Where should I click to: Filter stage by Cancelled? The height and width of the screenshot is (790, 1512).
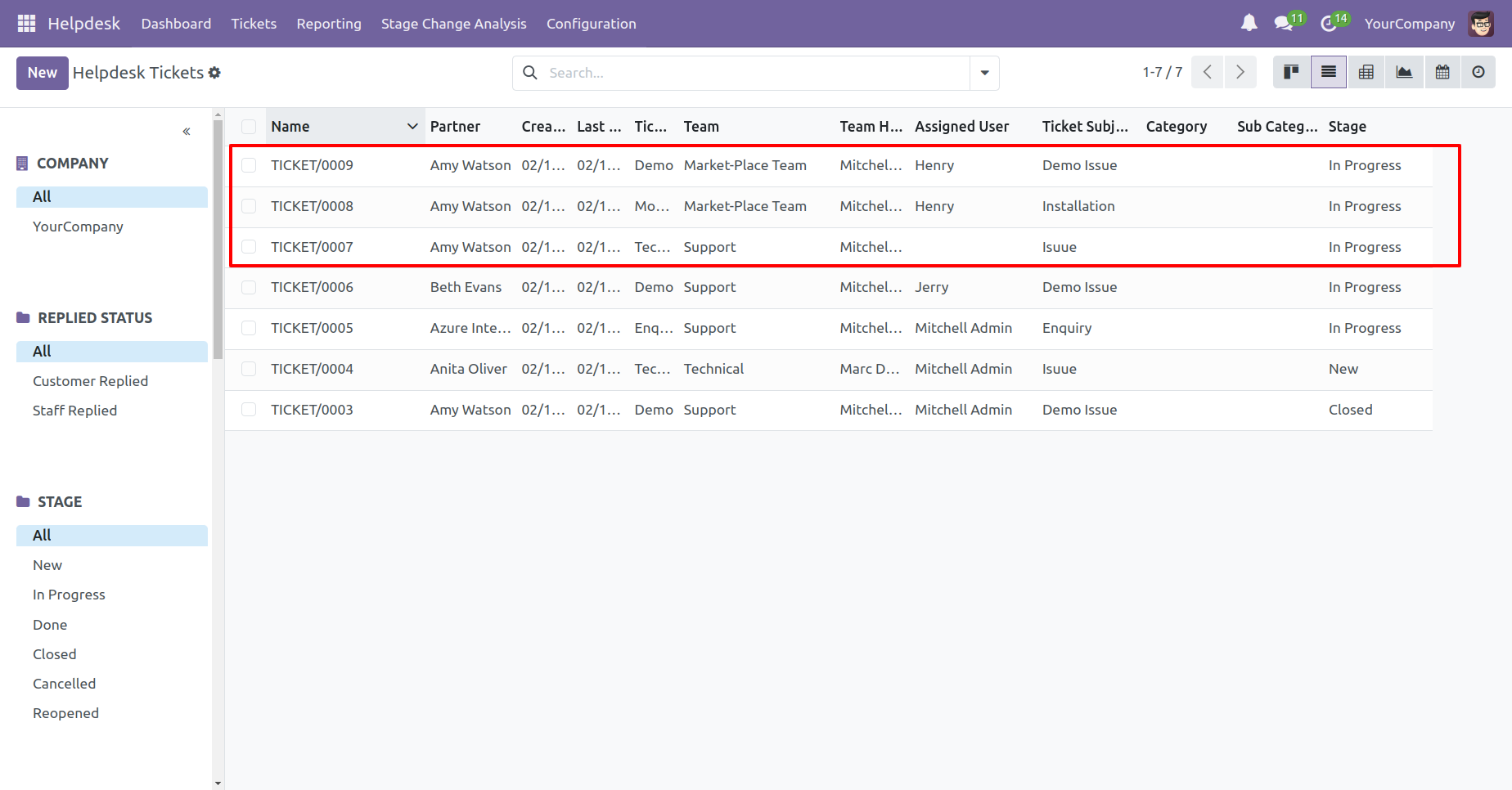coord(65,684)
